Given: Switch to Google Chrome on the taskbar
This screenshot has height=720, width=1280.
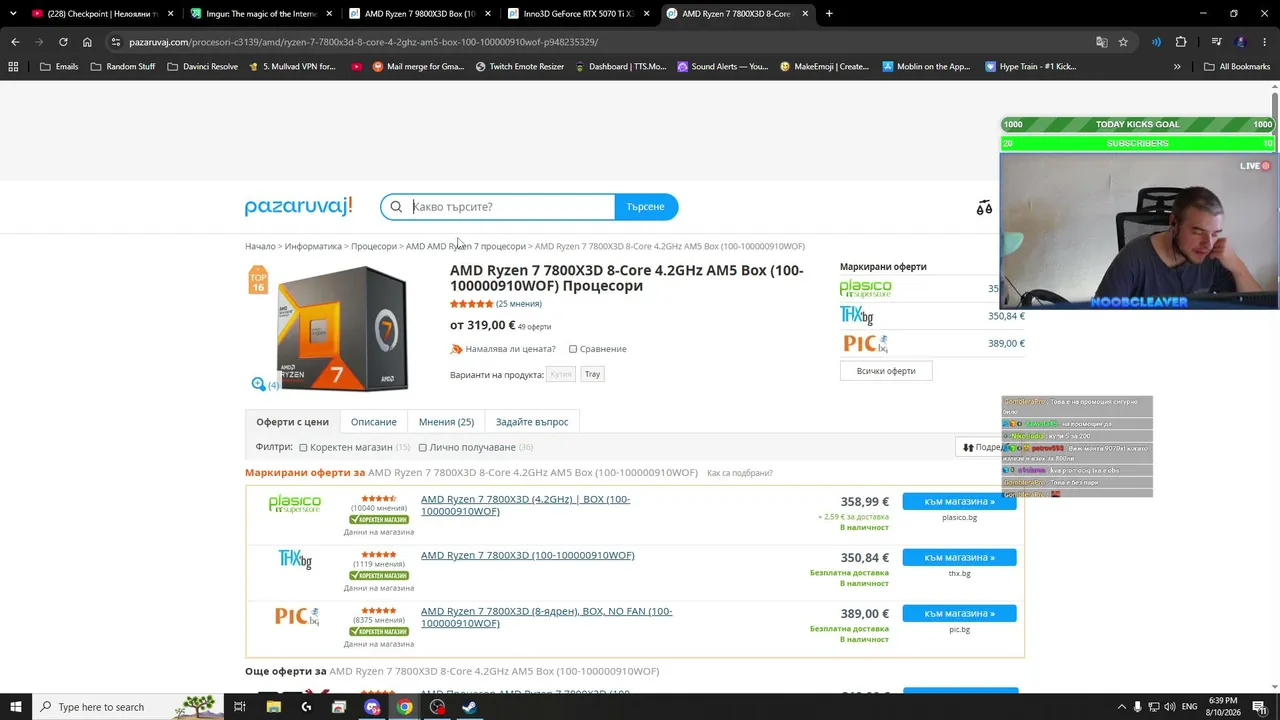Looking at the screenshot, I should [x=404, y=707].
